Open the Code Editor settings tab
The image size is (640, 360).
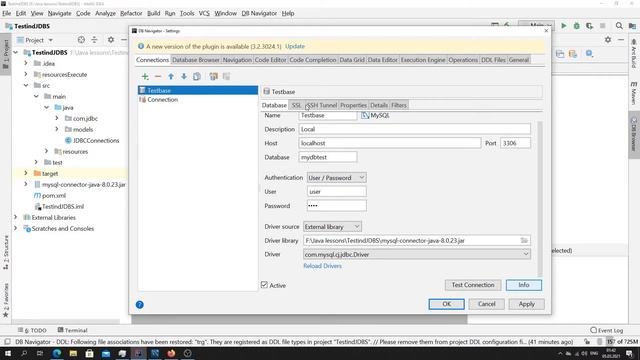click(x=270, y=60)
